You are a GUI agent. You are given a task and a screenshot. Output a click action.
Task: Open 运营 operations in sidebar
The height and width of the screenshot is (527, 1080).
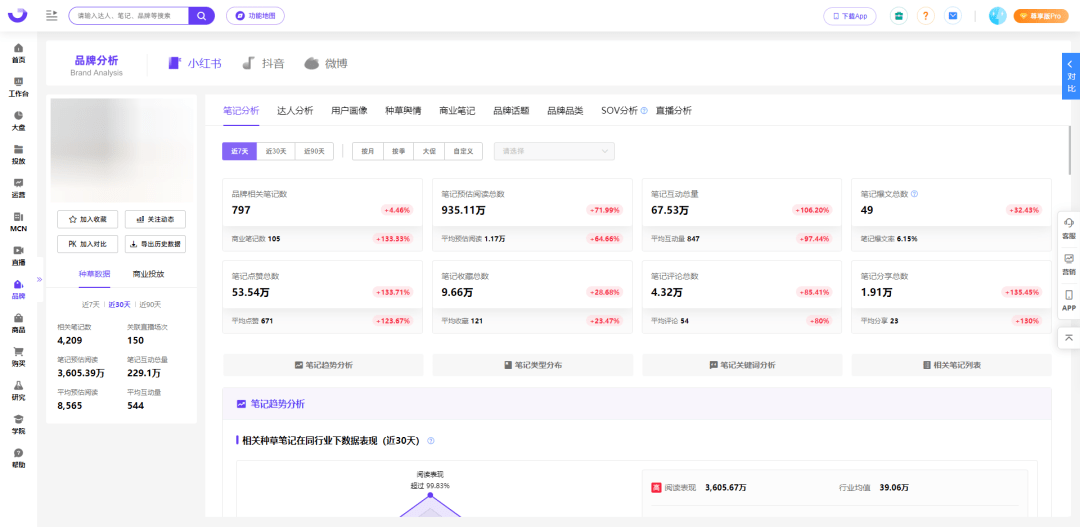[19, 188]
